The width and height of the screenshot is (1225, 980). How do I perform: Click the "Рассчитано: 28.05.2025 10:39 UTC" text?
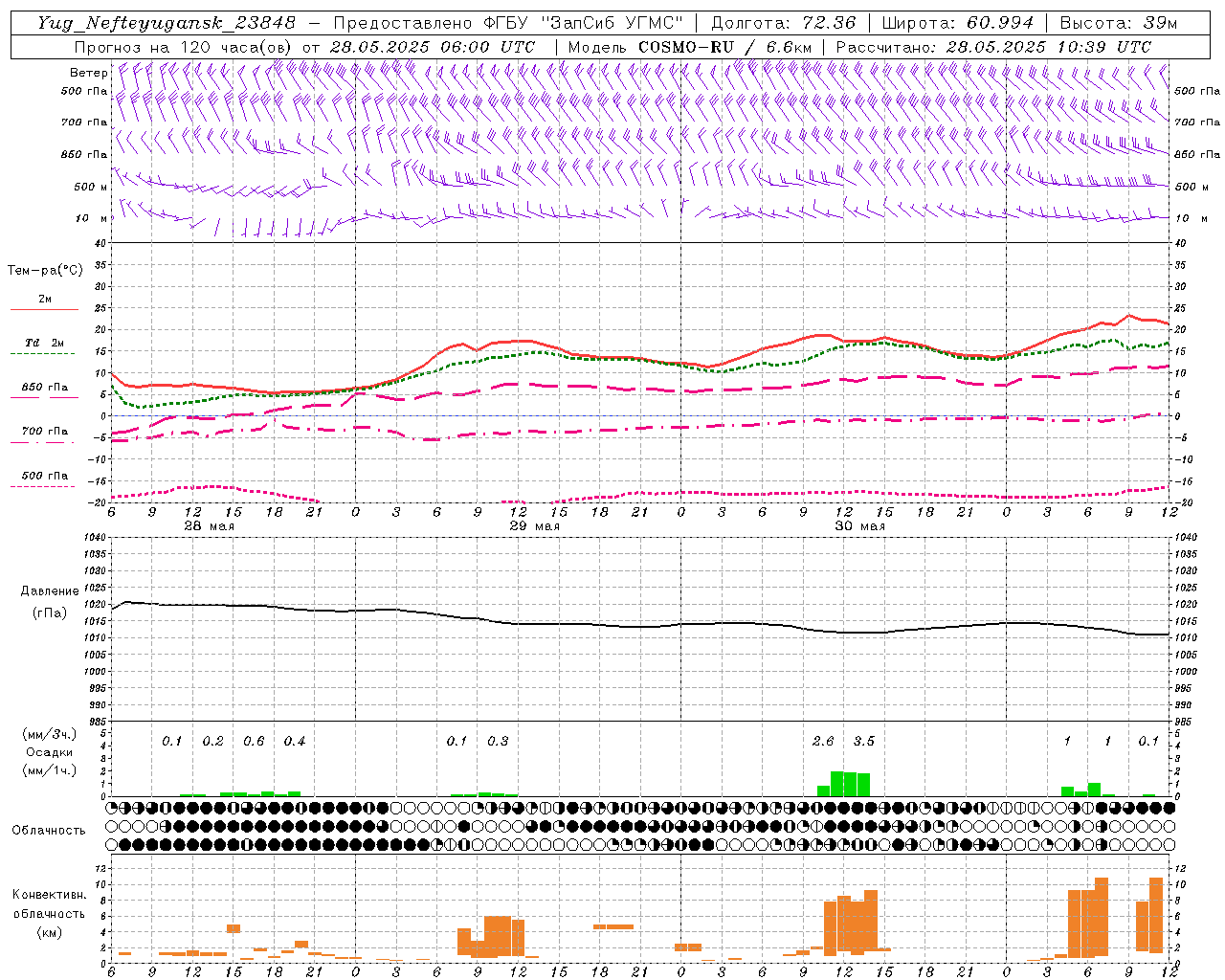coord(993,47)
